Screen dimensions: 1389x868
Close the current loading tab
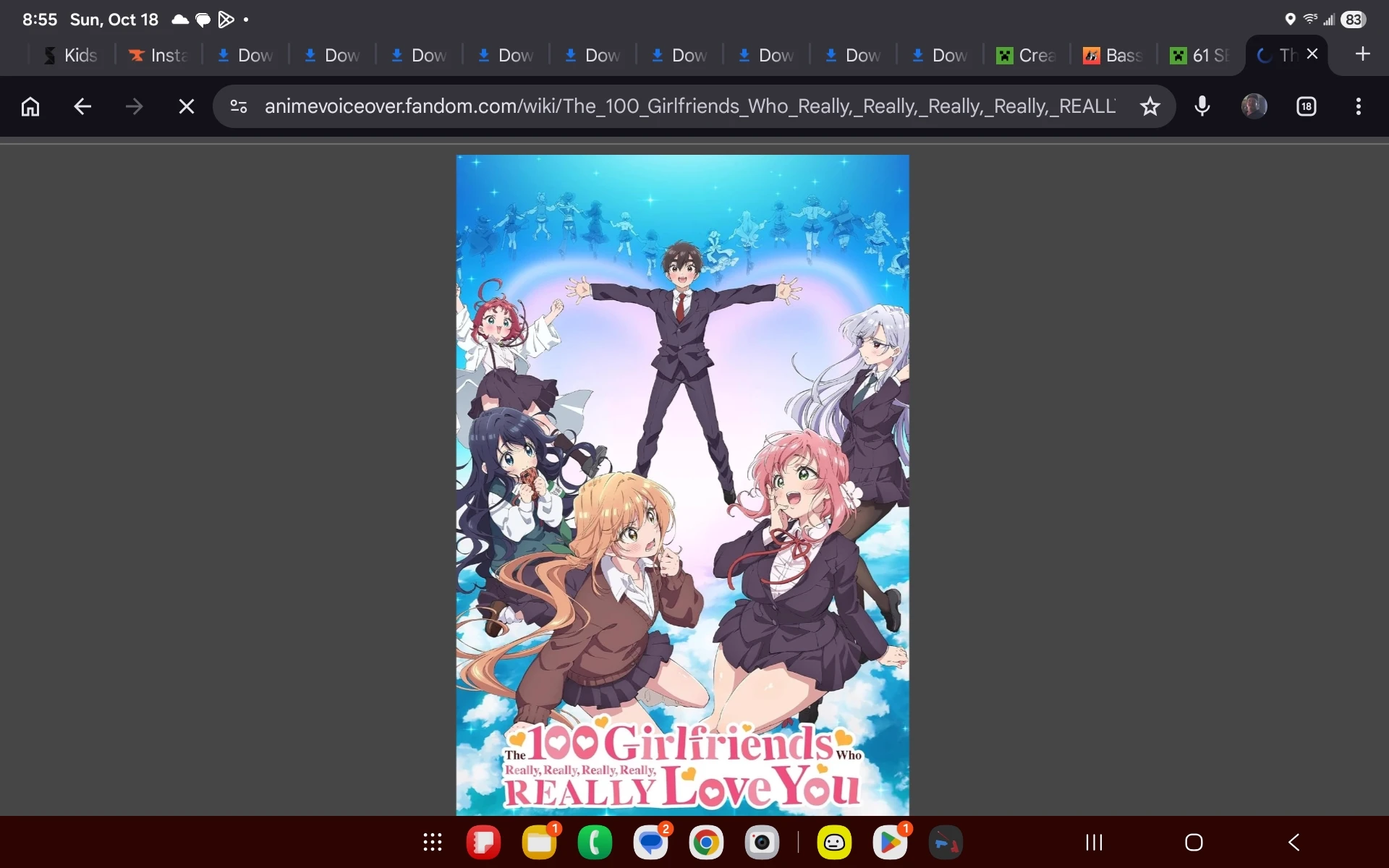[x=1312, y=54]
